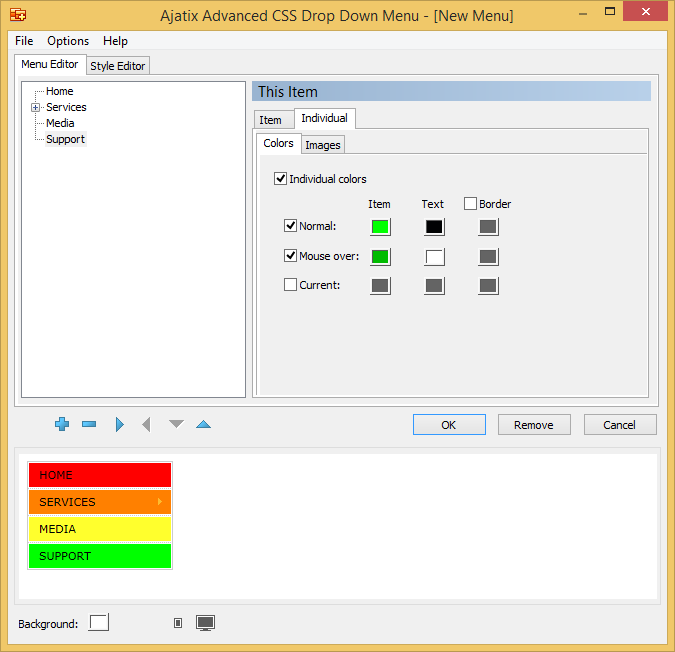Select the desktop monitor preview icon
This screenshot has width=675, height=652.
(205, 623)
